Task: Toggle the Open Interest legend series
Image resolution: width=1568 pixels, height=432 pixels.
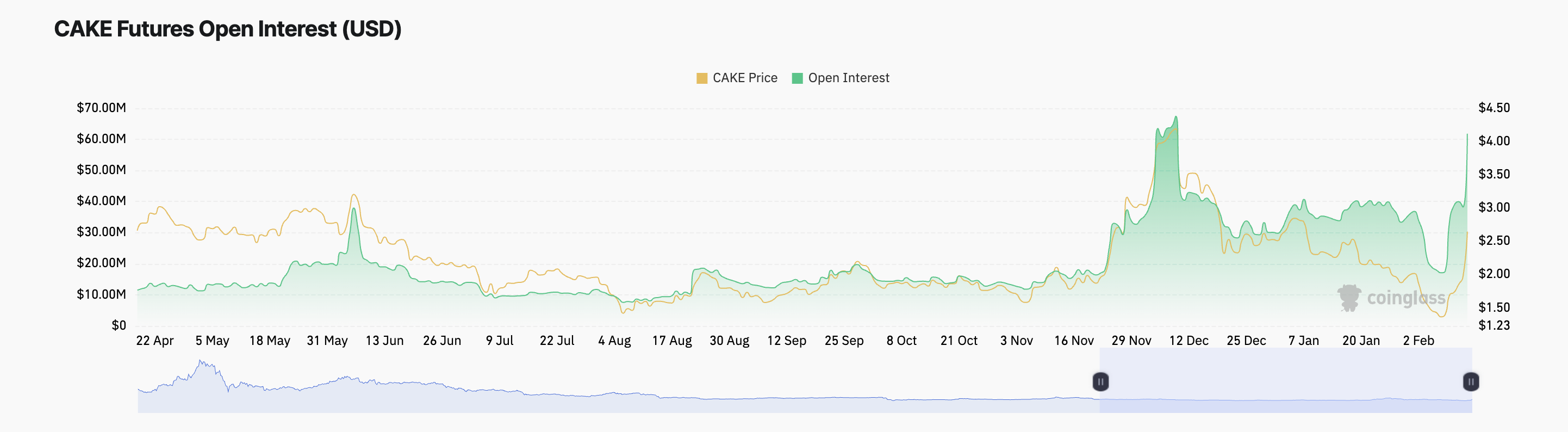Action: tap(840, 78)
